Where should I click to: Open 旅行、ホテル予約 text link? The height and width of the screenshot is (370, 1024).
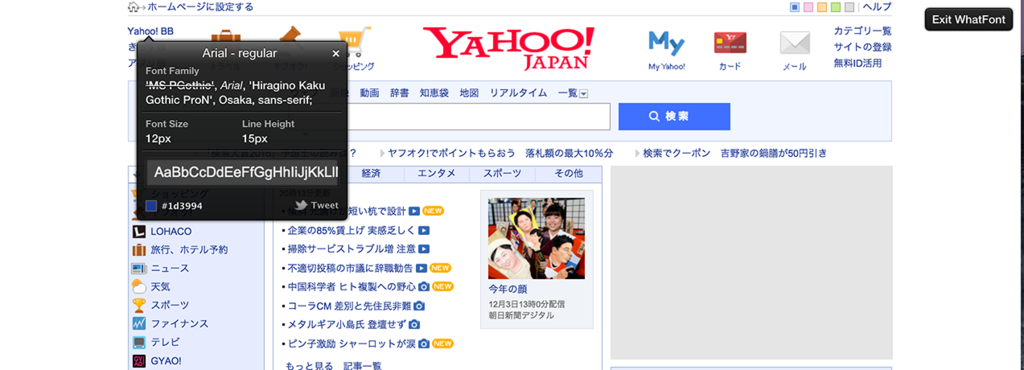pos(189,249)
